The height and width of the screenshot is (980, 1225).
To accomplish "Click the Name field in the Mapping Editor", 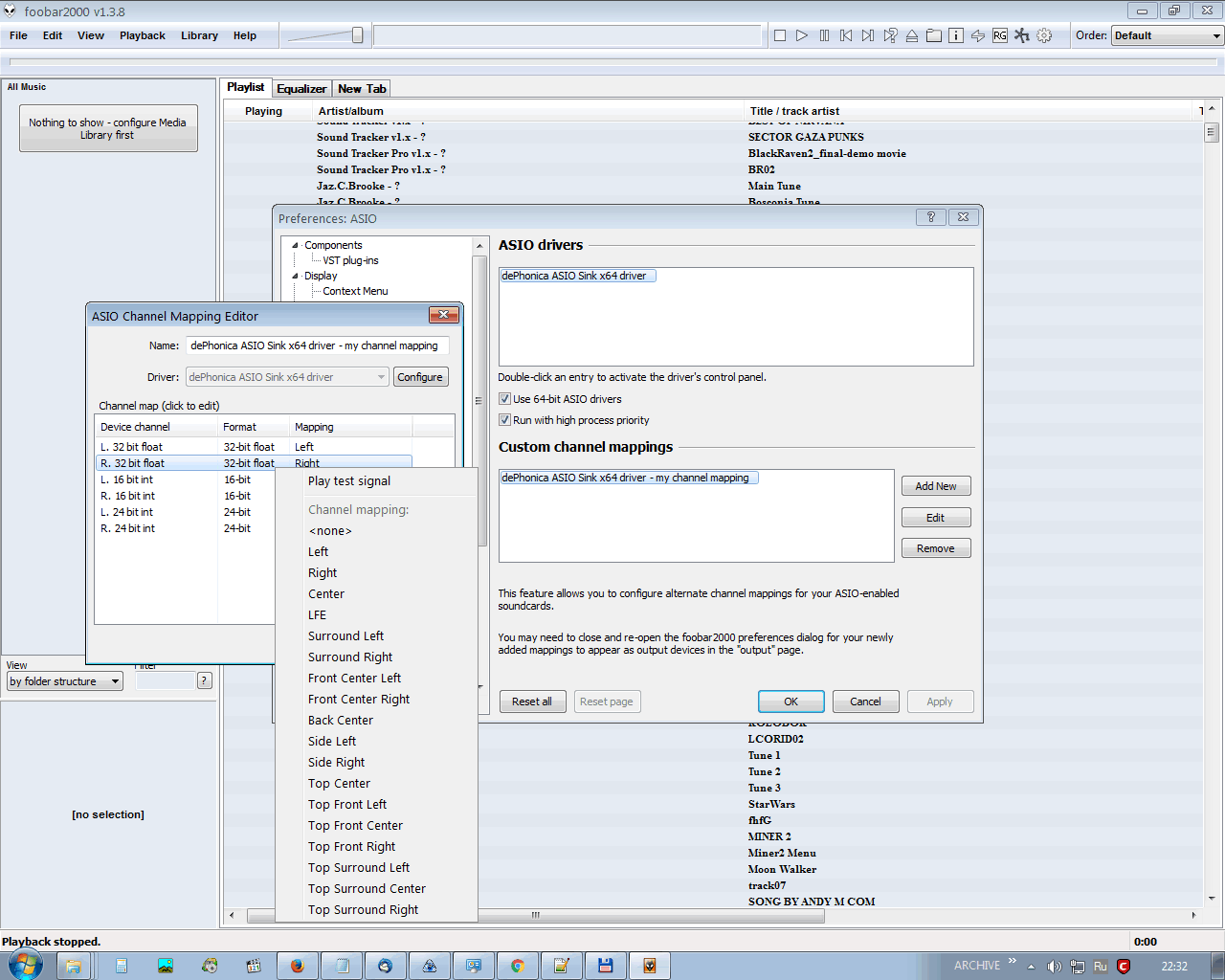I will pyautogui.click(x=317, y=345).
